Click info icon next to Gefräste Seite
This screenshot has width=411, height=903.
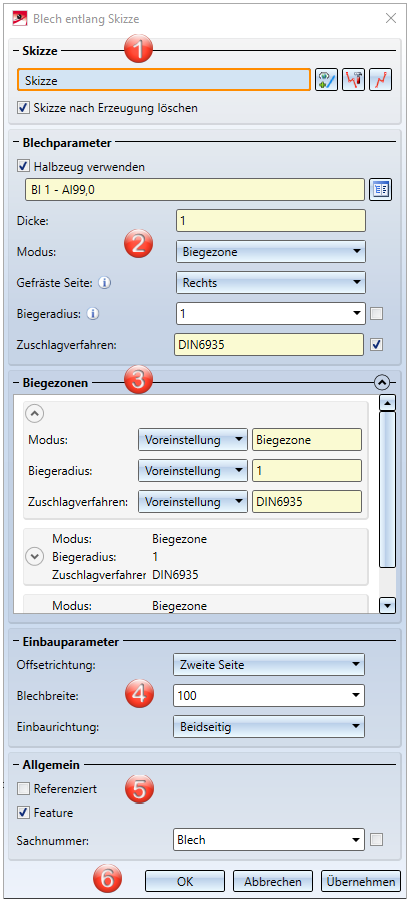104,283
